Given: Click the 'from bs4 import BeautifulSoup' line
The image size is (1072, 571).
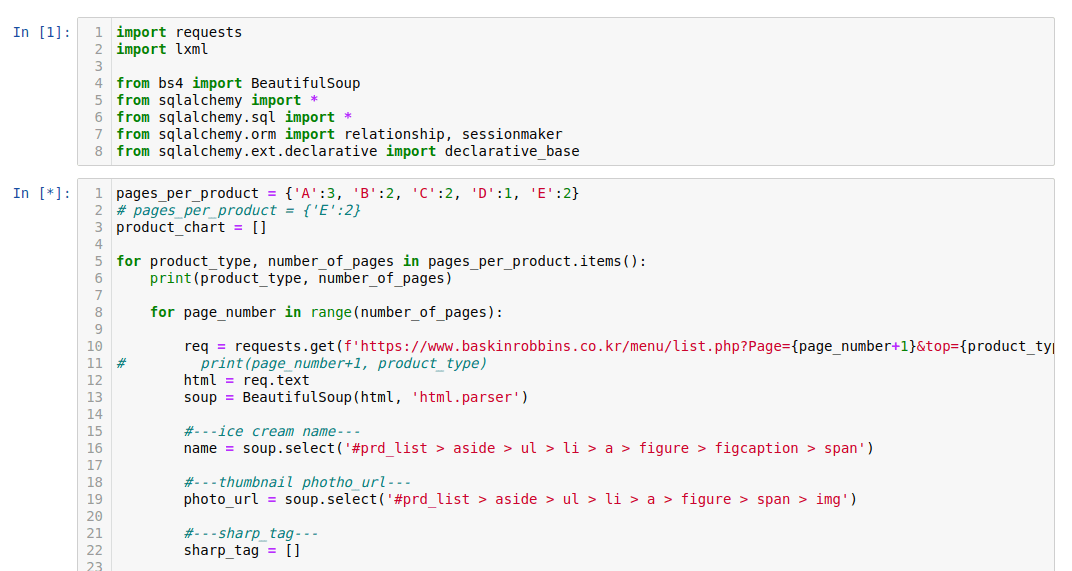Looking at the screenshot, I should tap(238, 83).
